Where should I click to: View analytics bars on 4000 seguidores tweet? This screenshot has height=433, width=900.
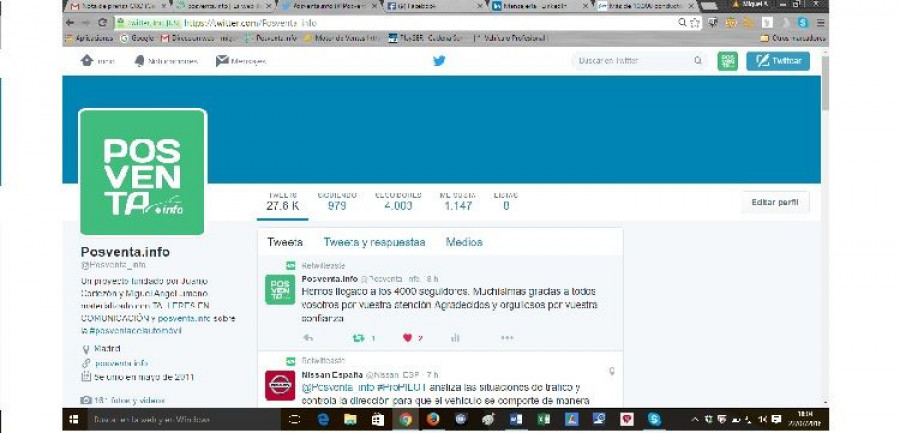[455, 338]
